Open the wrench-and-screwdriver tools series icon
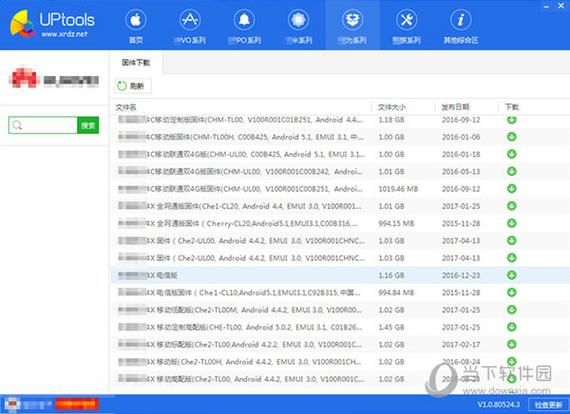Image resolution: width=570 pixels, height=414 pixels. tap(406, 20)
